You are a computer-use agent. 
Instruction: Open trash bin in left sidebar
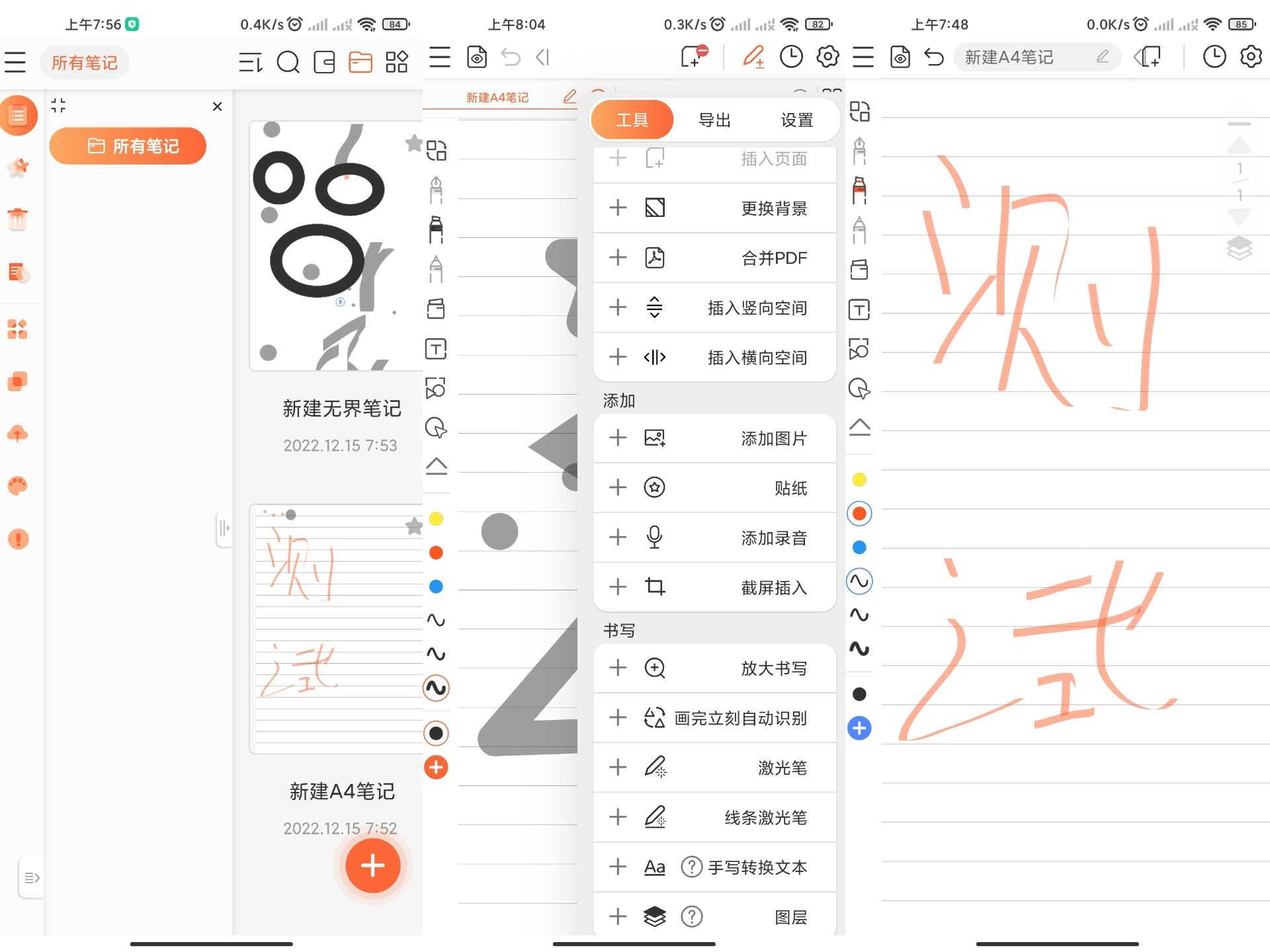18,219
